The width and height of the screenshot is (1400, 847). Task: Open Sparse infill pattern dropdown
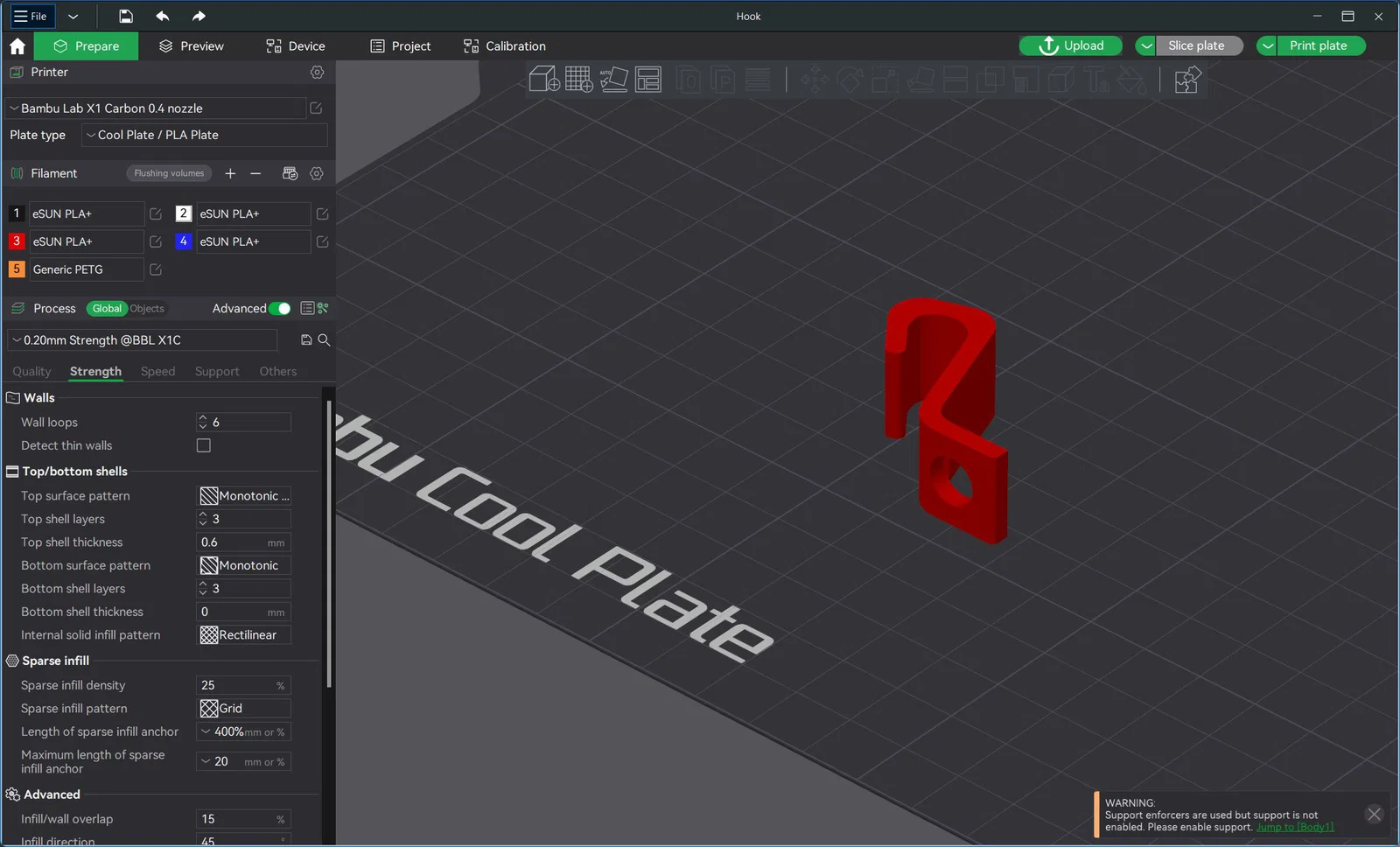(x=245, y=709)
